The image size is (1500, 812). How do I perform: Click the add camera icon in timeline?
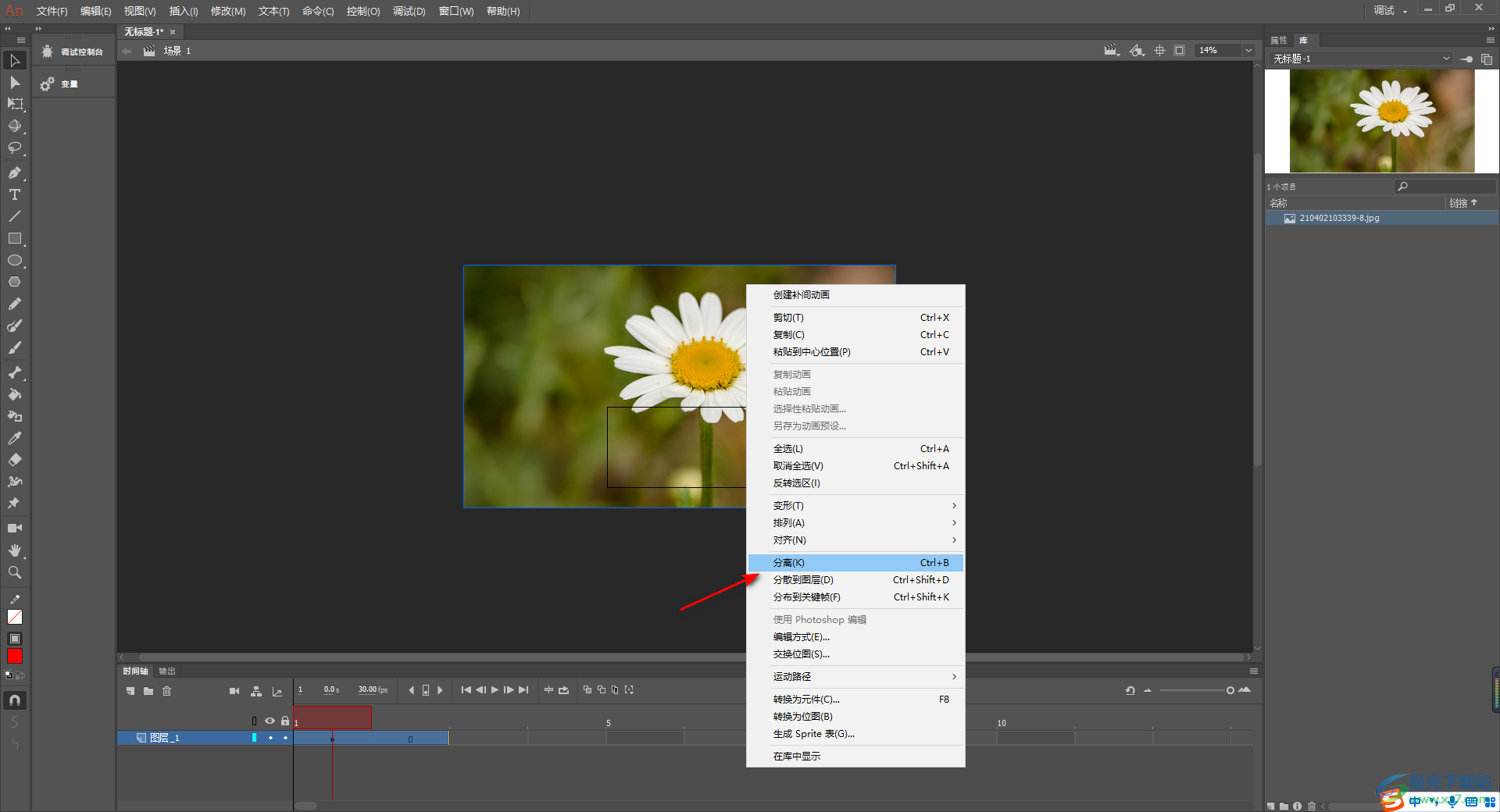click(x=234, y=691)
